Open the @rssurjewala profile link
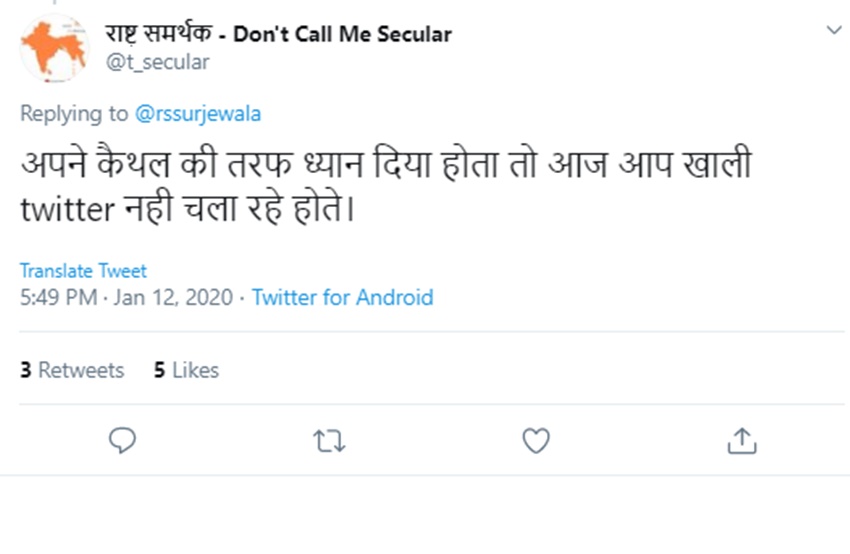The height and width of the screenshot is (554, 850). coord(198,114)
